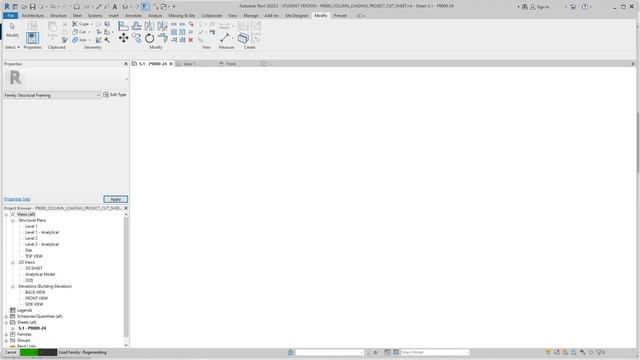Click the Cancel button in status bar

[x=11, y=352]
